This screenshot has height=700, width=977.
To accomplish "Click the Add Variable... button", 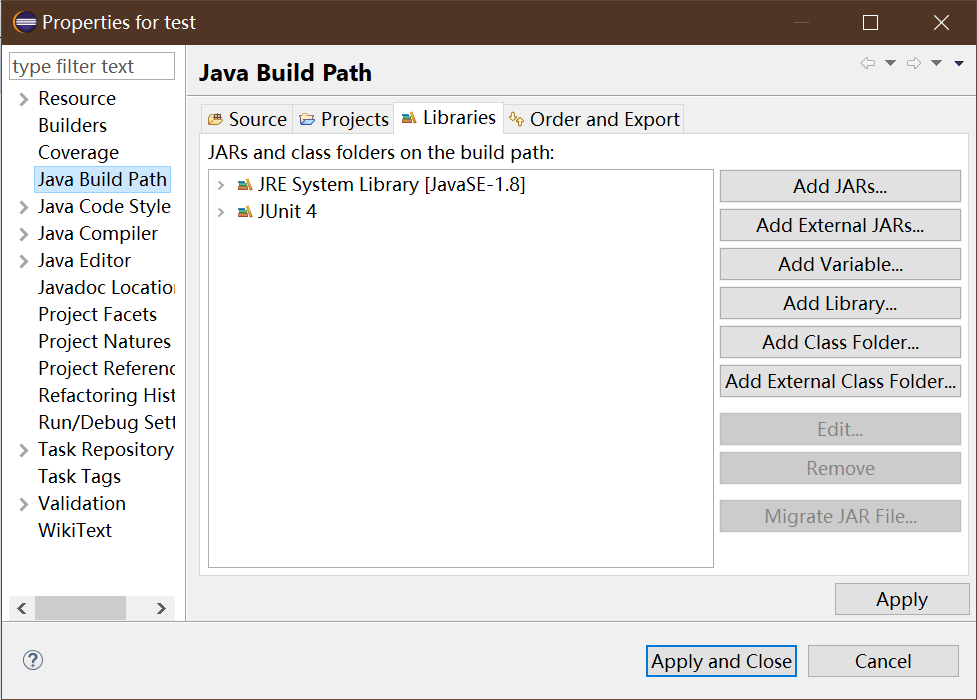I will (840, 264).
